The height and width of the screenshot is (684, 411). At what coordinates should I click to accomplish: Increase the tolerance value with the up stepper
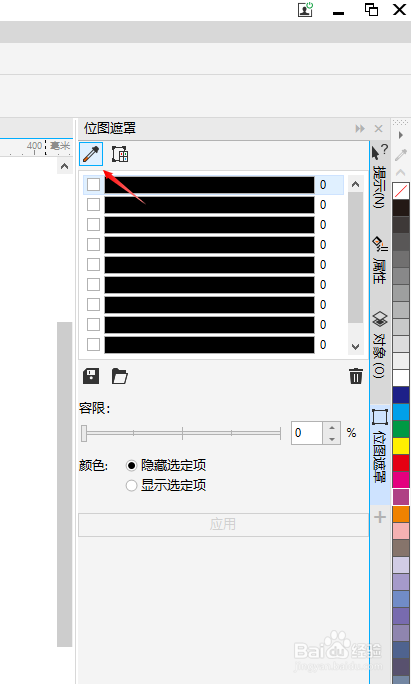[x=332, y=428]
